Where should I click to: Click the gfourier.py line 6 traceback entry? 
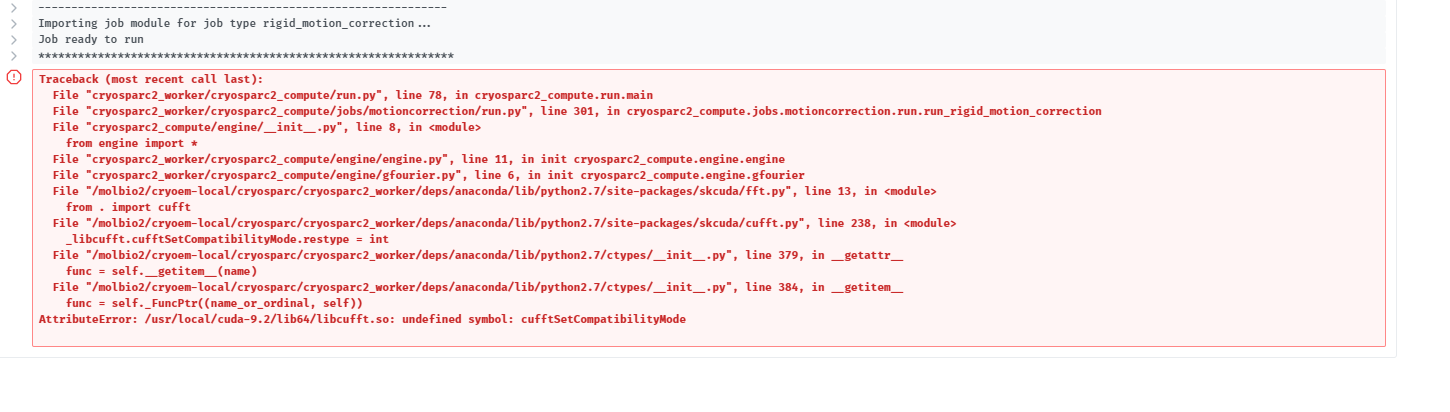429,175
